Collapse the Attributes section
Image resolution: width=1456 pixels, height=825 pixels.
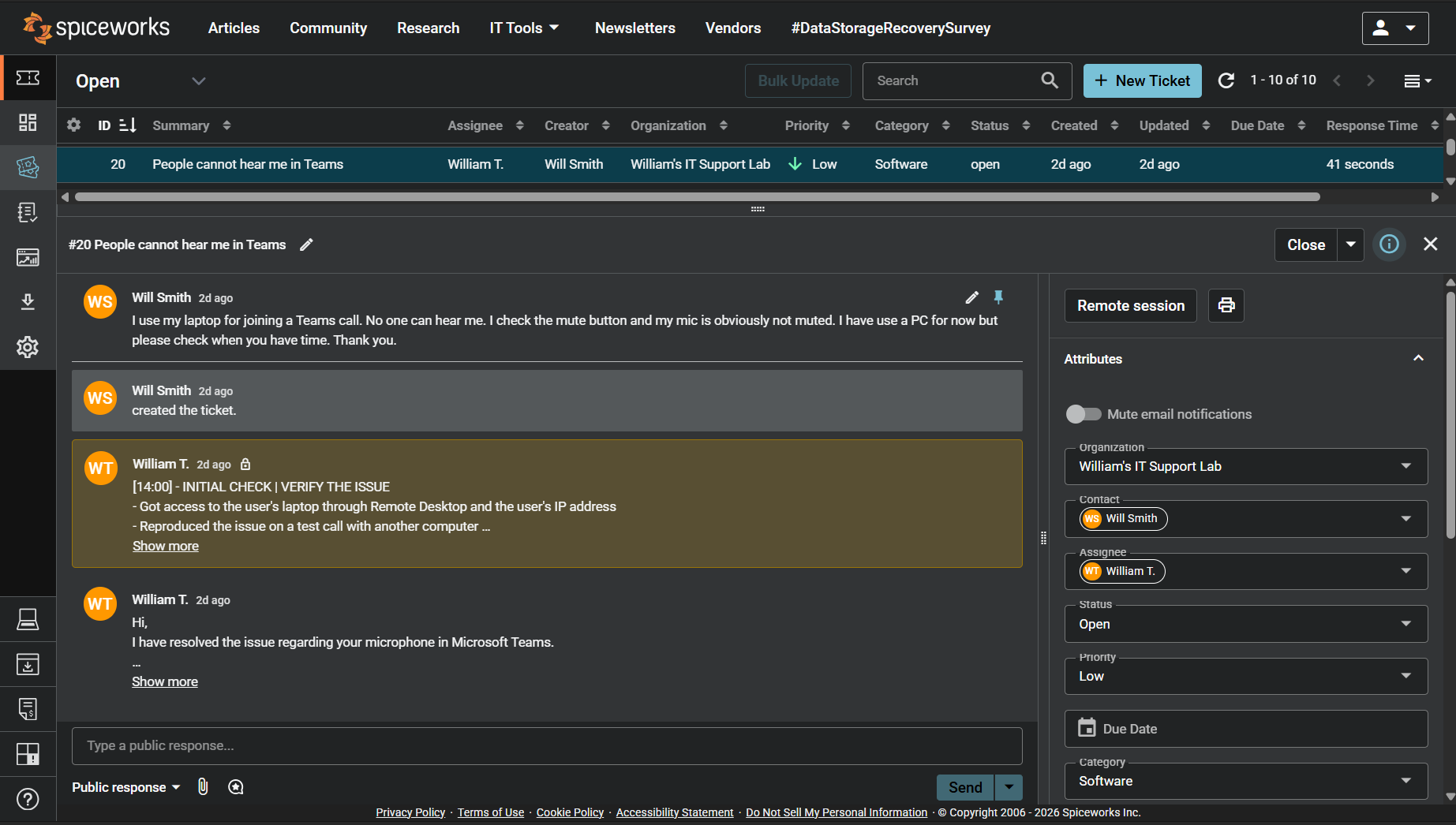[x=1417, y=359]
